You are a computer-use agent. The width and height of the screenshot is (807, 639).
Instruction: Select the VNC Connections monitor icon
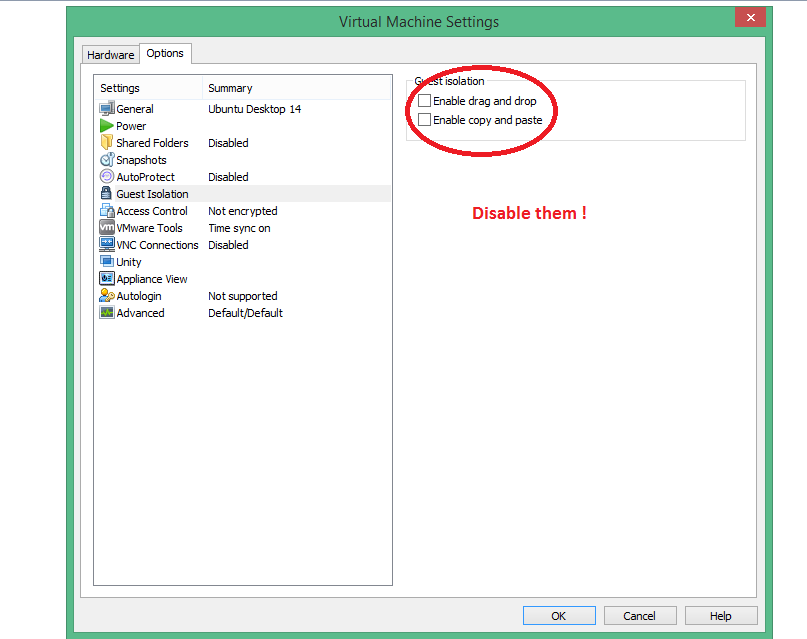pos(107,244)
